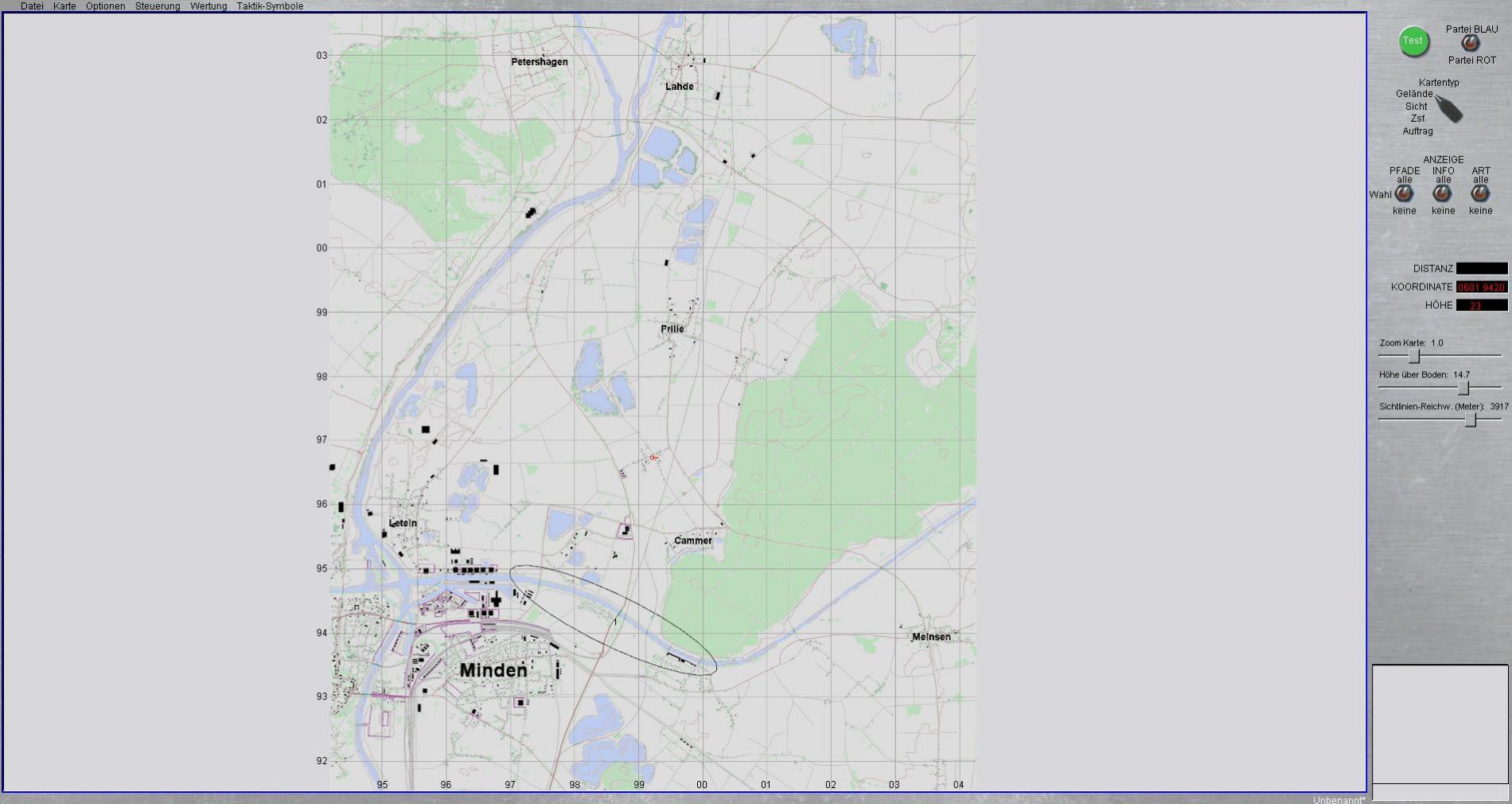Expand the Taktik-Symbole menu

click(270, 6)
